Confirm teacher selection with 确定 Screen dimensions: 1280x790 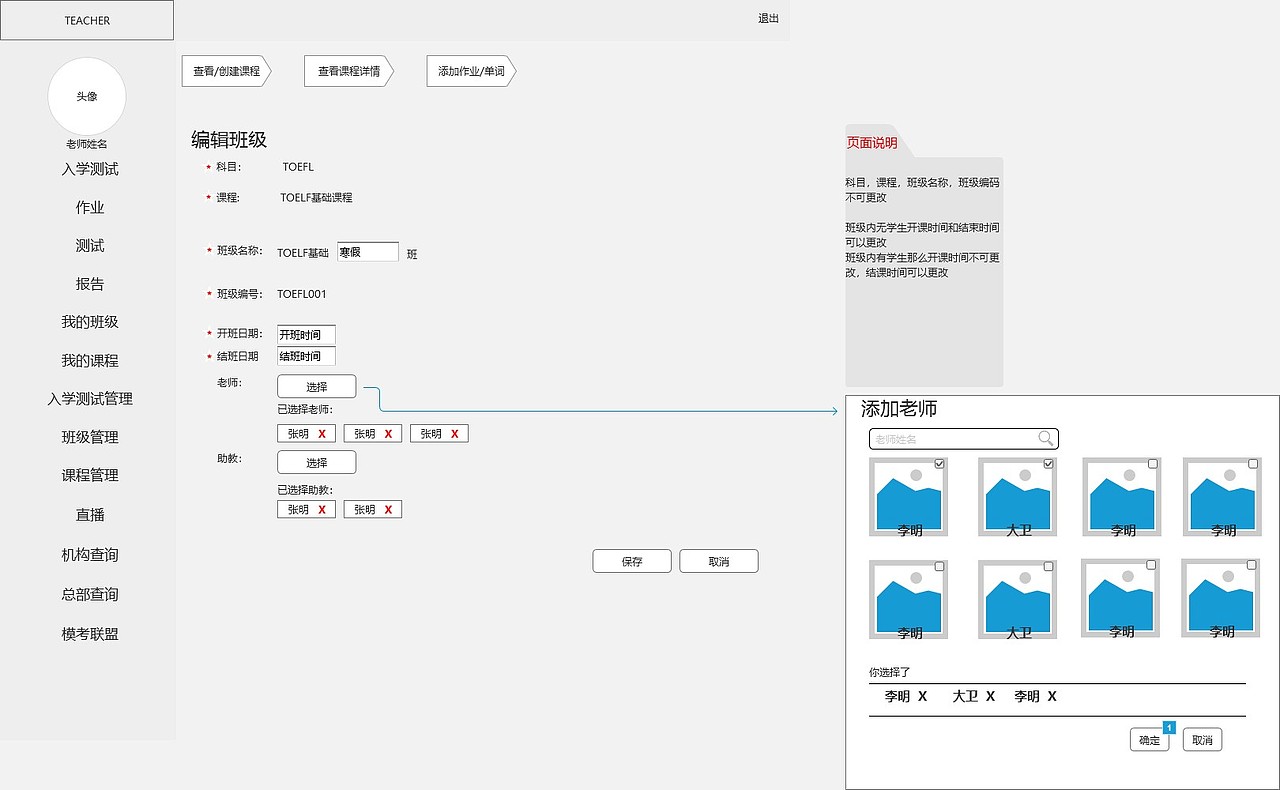pyautogui.click(x=1150, y=740)
